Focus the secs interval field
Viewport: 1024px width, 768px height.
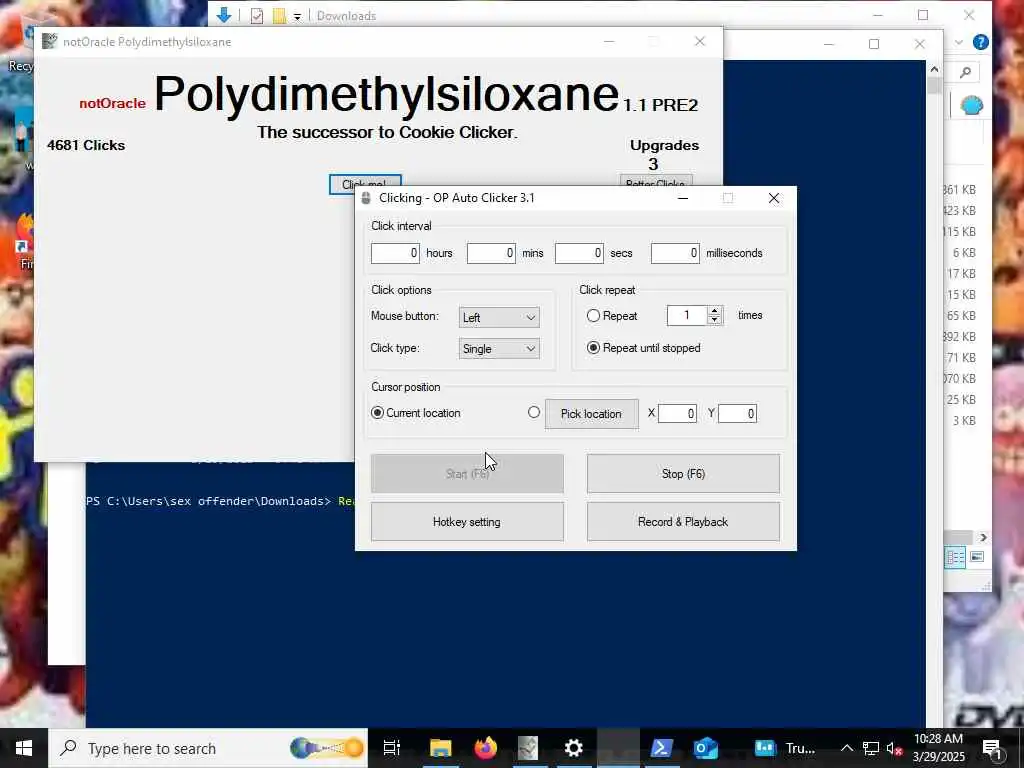(579, 253)
